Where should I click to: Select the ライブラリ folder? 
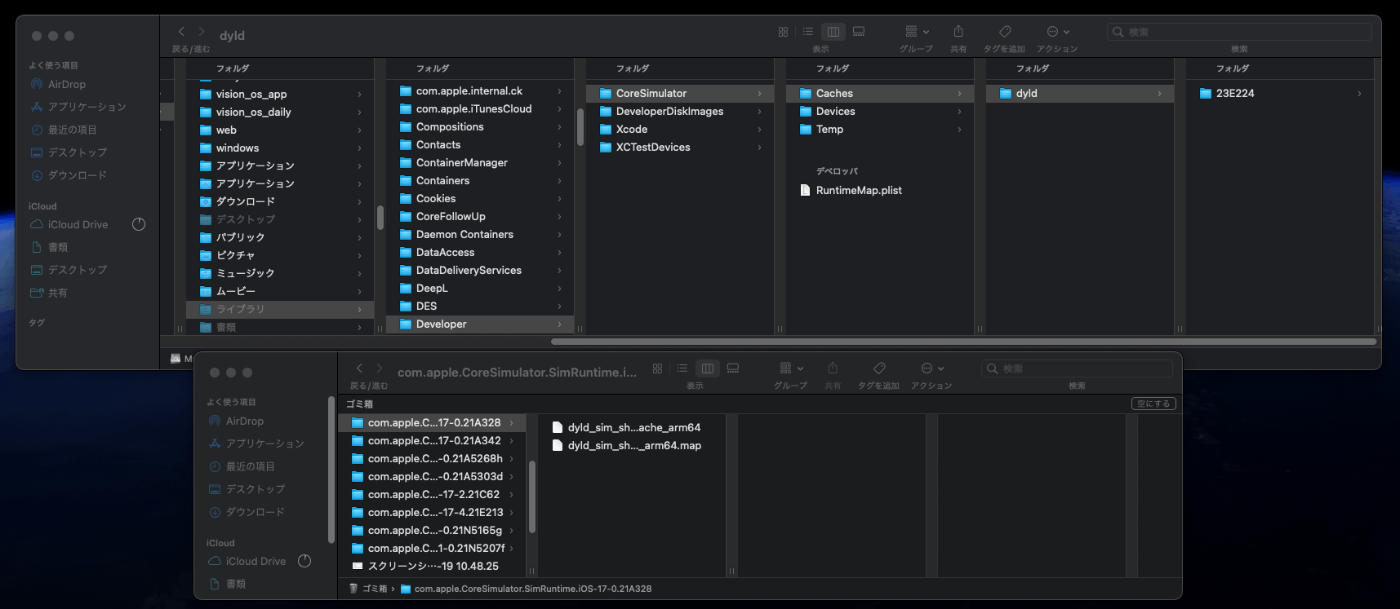point(280,309)
